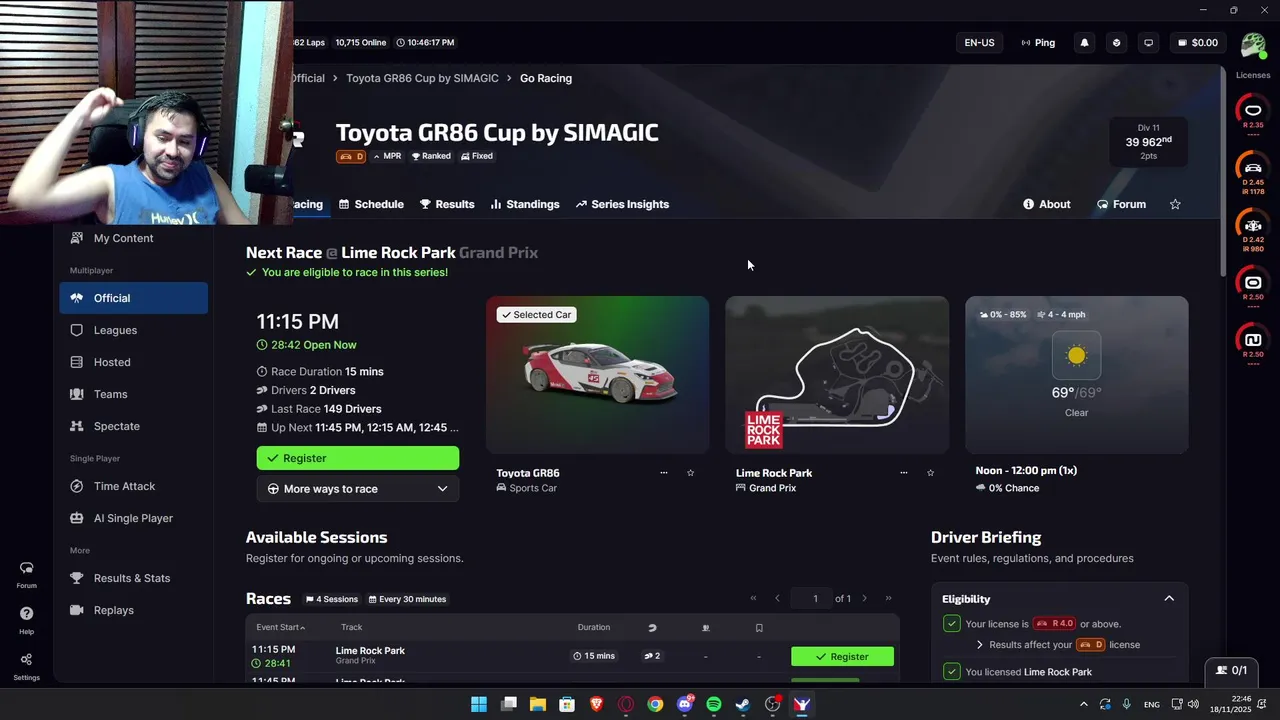1280x720 pixels.
Task: Open Google Chrome from the taskbar
Action: (x=655, y=704)
